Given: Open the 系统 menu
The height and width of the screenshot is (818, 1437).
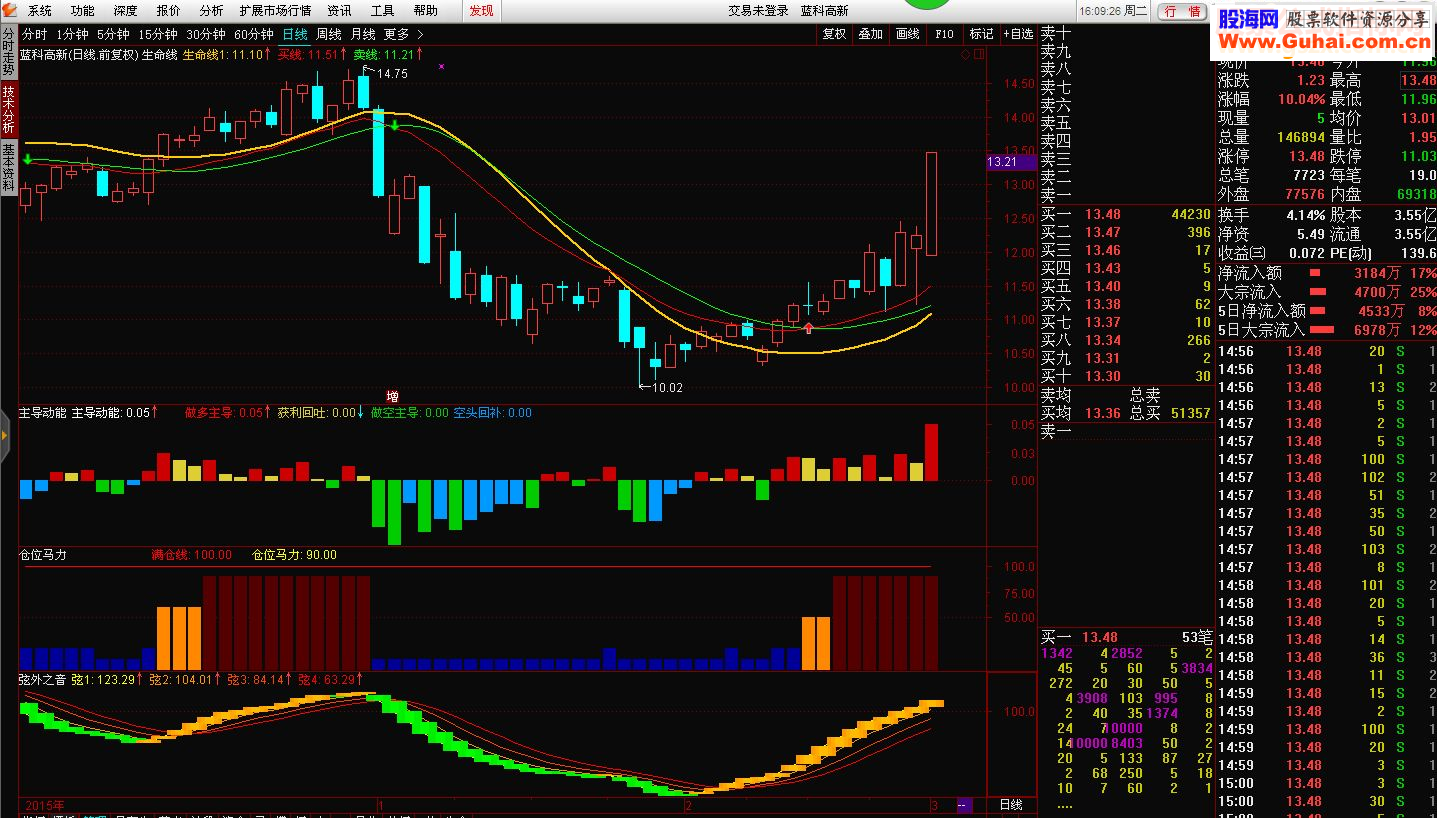Looking at the screenshot, I should [40, 11].
